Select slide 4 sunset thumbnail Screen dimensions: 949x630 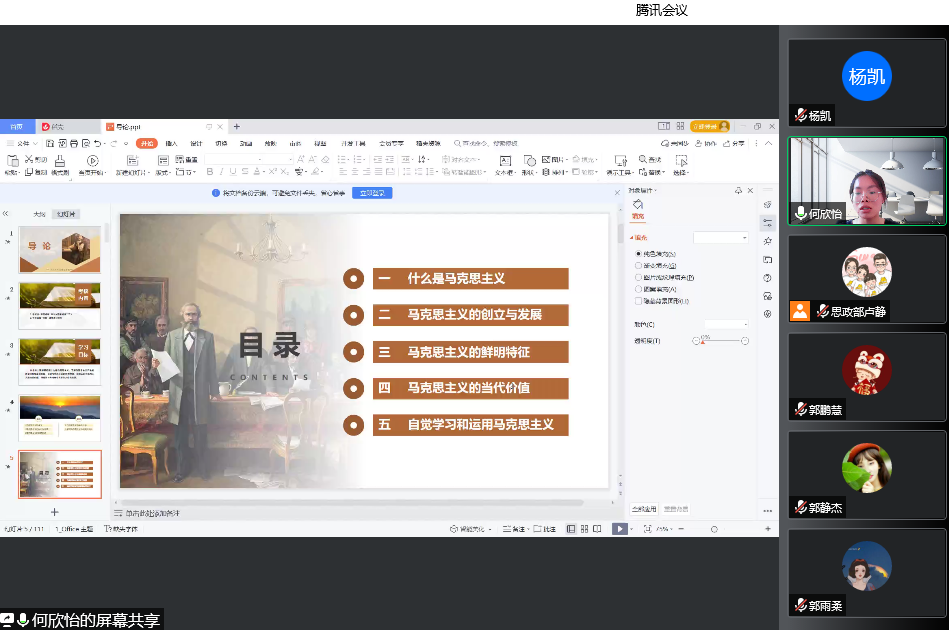pos(60,418)
